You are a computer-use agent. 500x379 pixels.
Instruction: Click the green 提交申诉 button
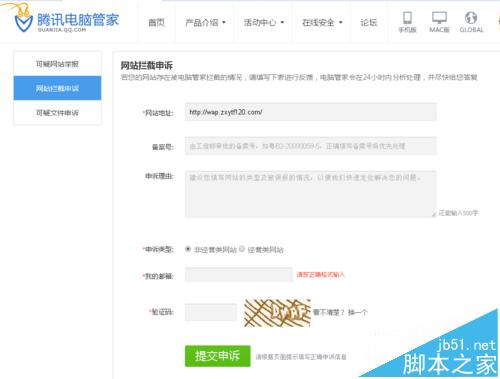coord(218,356)
